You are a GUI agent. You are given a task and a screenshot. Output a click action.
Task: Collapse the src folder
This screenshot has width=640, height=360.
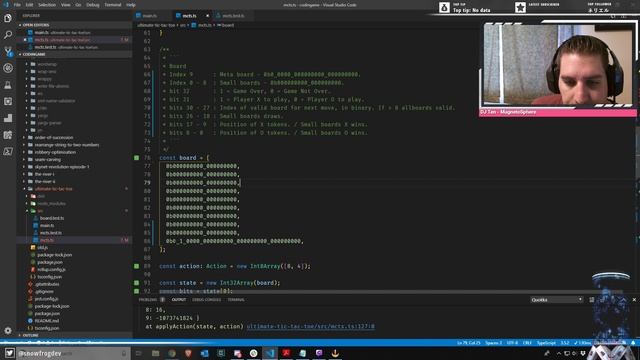(x=40, y=211)
